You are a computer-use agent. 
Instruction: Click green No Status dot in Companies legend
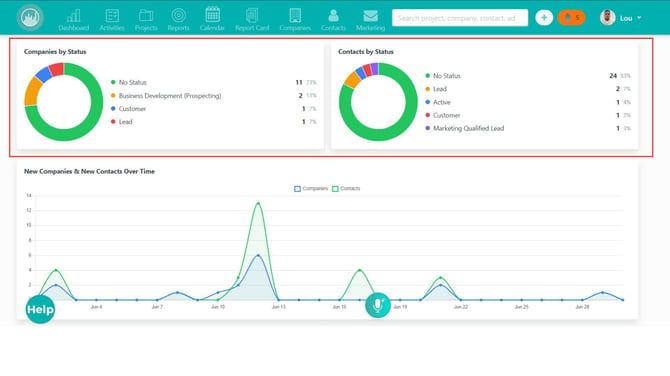(x=113, y=82)
